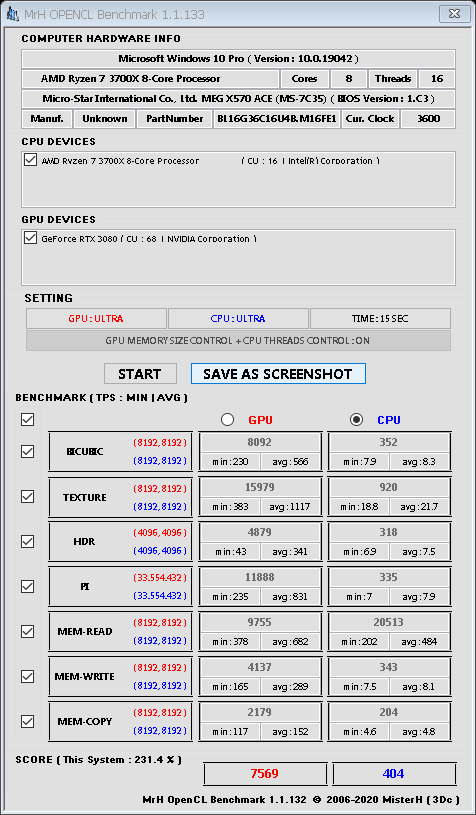Select the GPU radio button
The width and height of the screenshot is (476, 815).
[x=227, y=419]
